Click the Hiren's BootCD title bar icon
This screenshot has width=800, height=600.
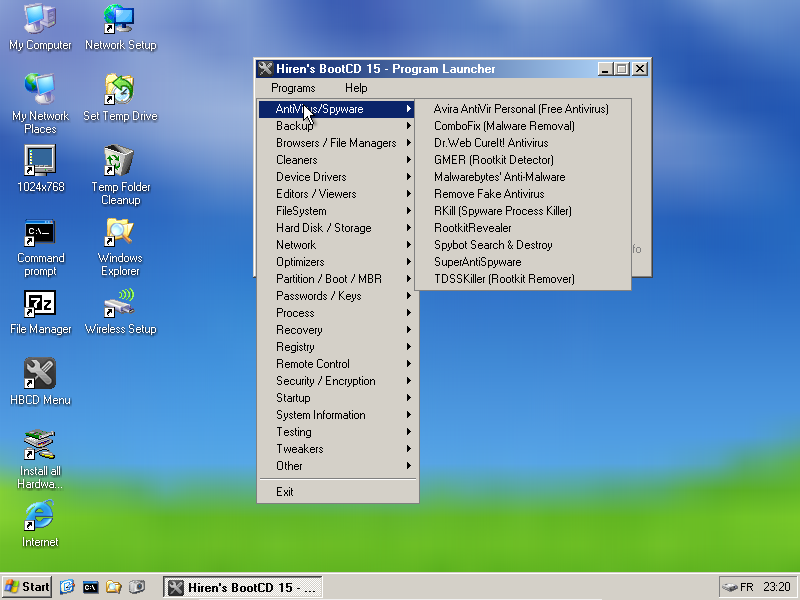[265, 69]
